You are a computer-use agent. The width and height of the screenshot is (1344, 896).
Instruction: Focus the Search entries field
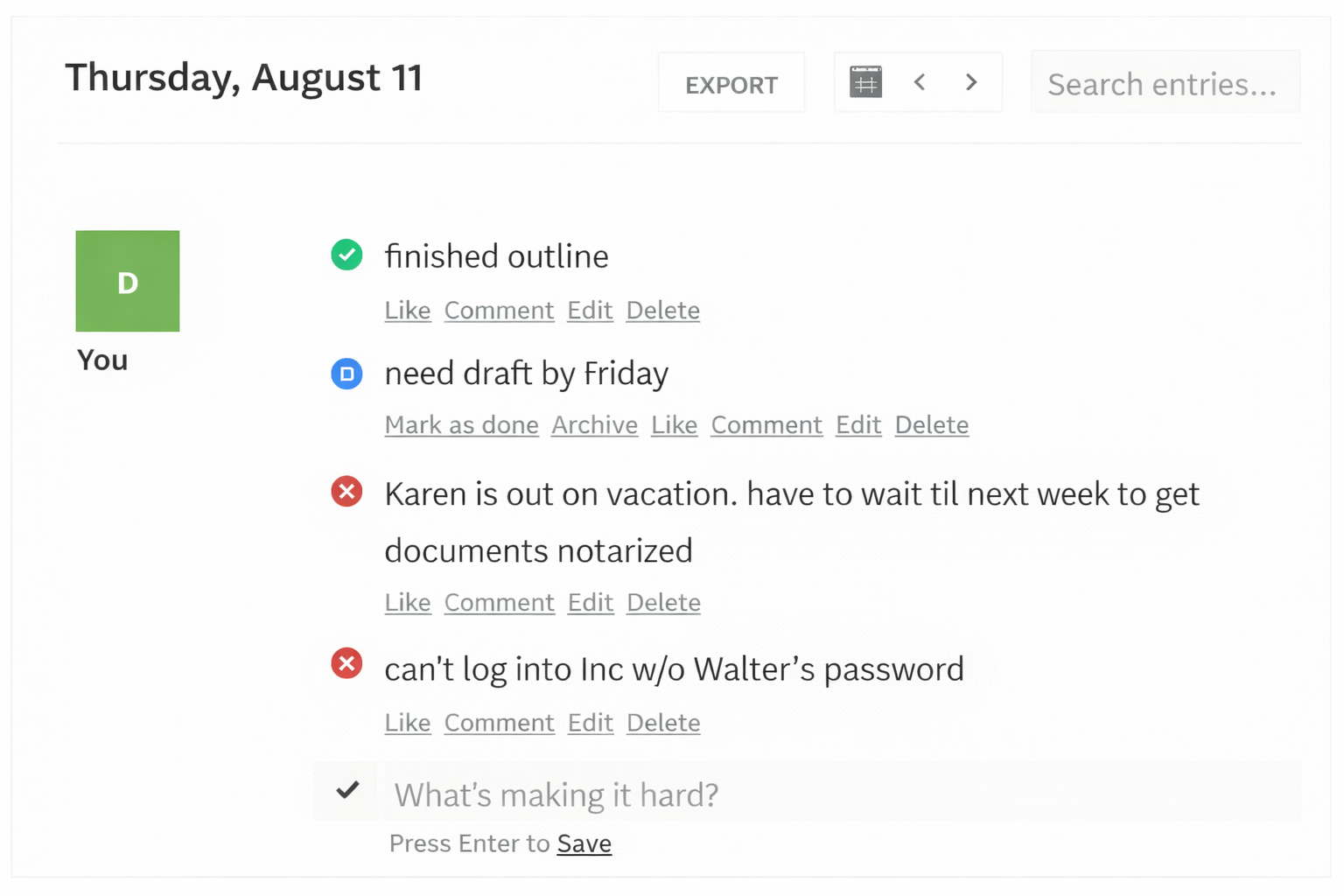coord(1165,84)
